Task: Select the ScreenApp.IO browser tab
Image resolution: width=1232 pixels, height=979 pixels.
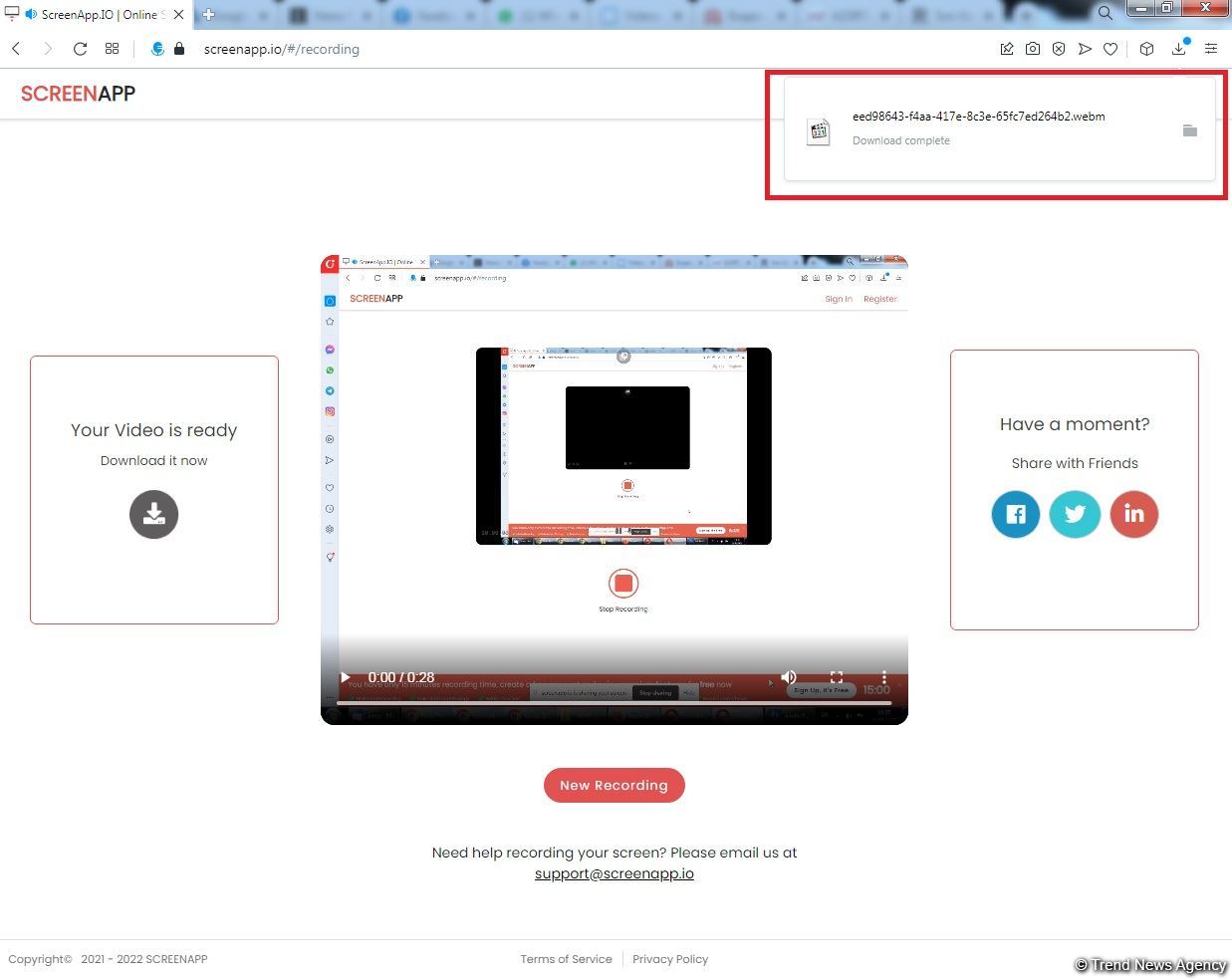Action: 96,14
